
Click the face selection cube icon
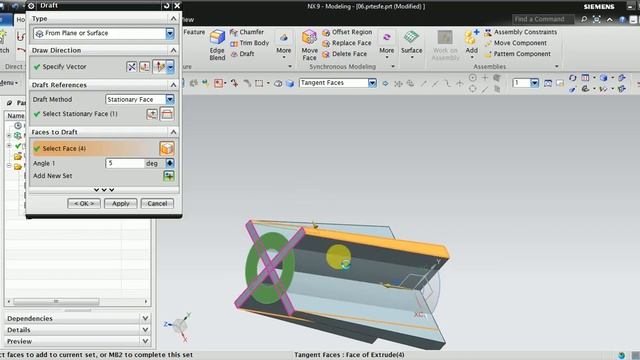pos(167,149)
